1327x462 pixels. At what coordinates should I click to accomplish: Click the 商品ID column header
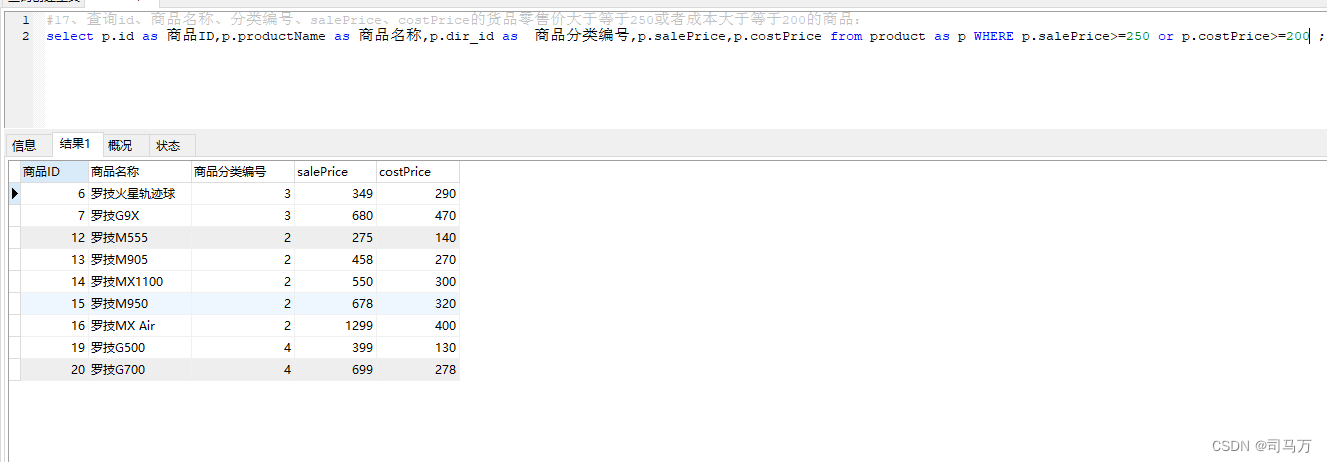54,172
